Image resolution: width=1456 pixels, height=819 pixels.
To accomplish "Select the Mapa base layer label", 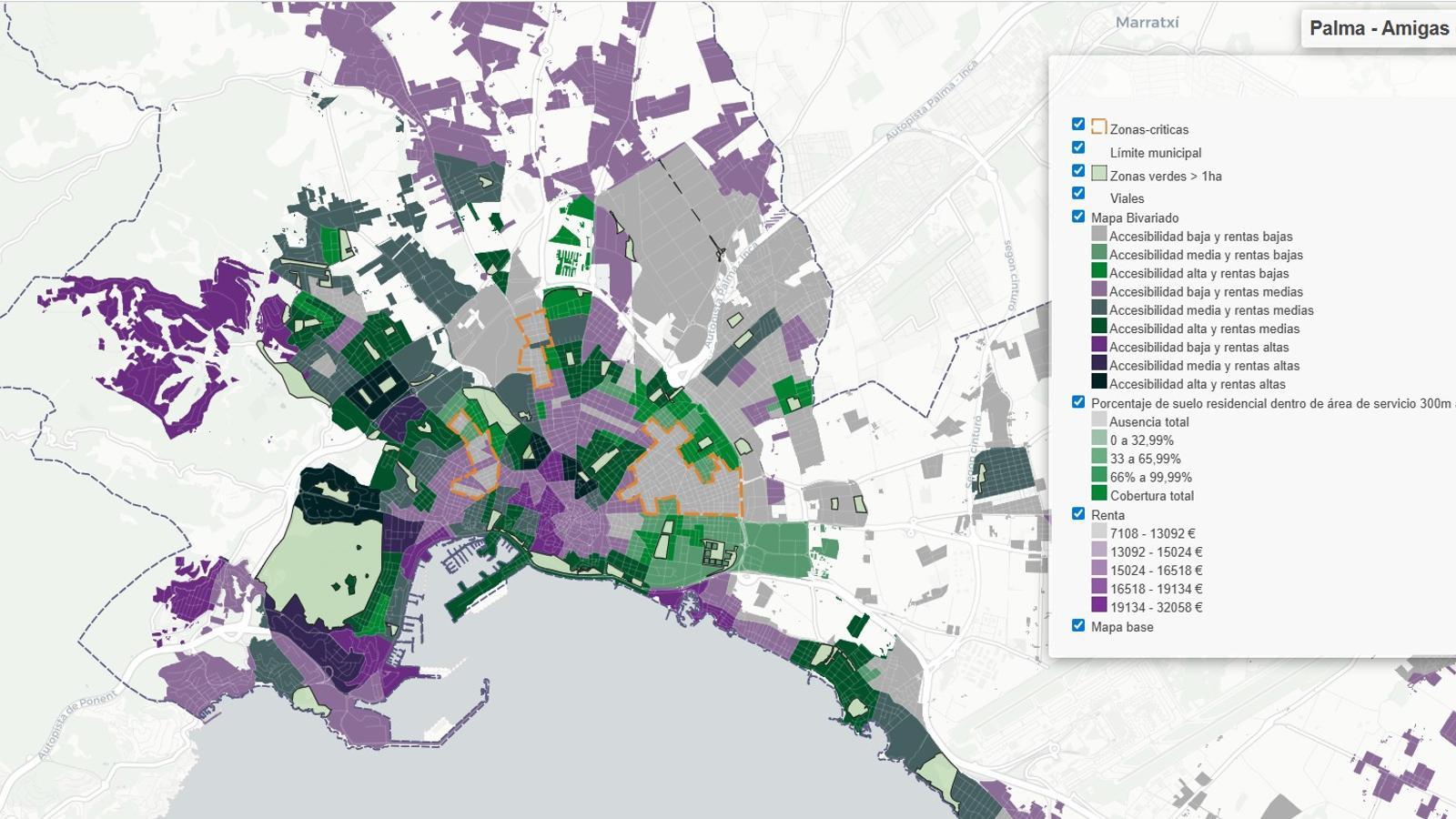I will [1122, 627].
